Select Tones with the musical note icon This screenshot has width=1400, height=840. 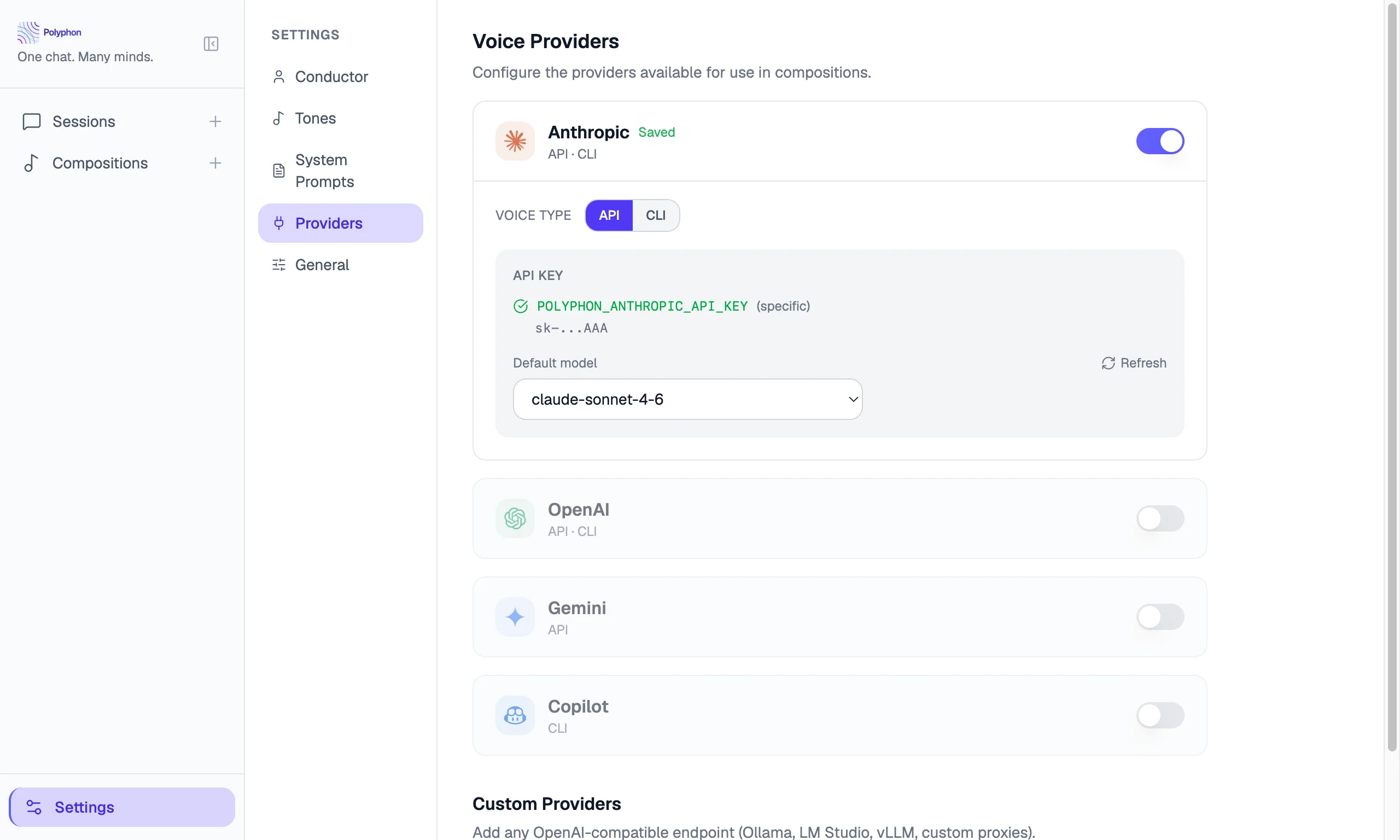tap(278, 118)
